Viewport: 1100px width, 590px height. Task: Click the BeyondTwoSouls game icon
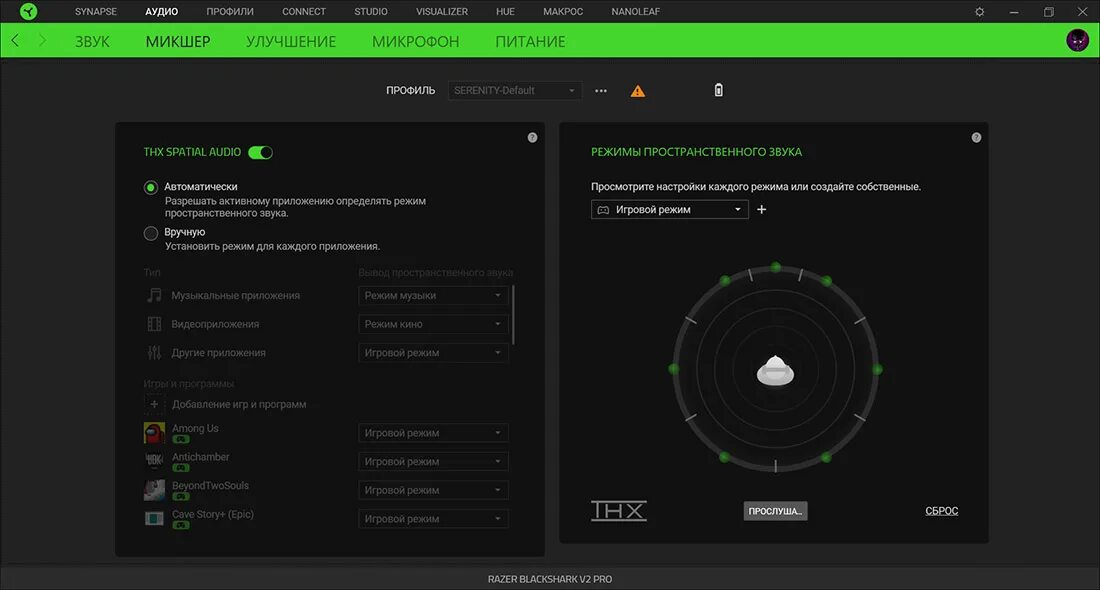154,490
